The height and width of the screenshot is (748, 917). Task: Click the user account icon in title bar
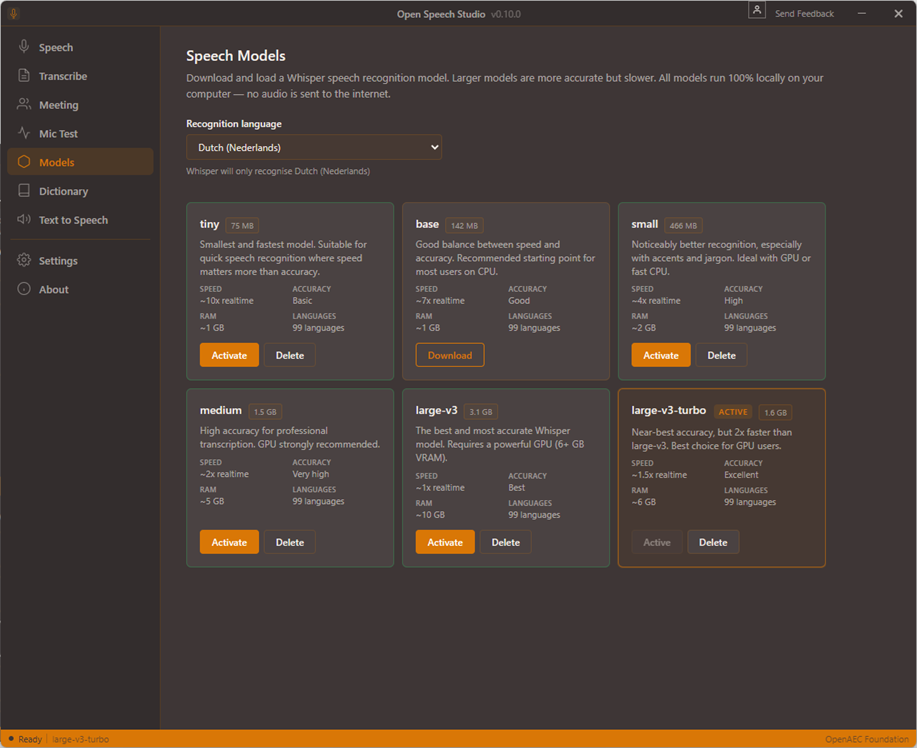pos(757,11)
